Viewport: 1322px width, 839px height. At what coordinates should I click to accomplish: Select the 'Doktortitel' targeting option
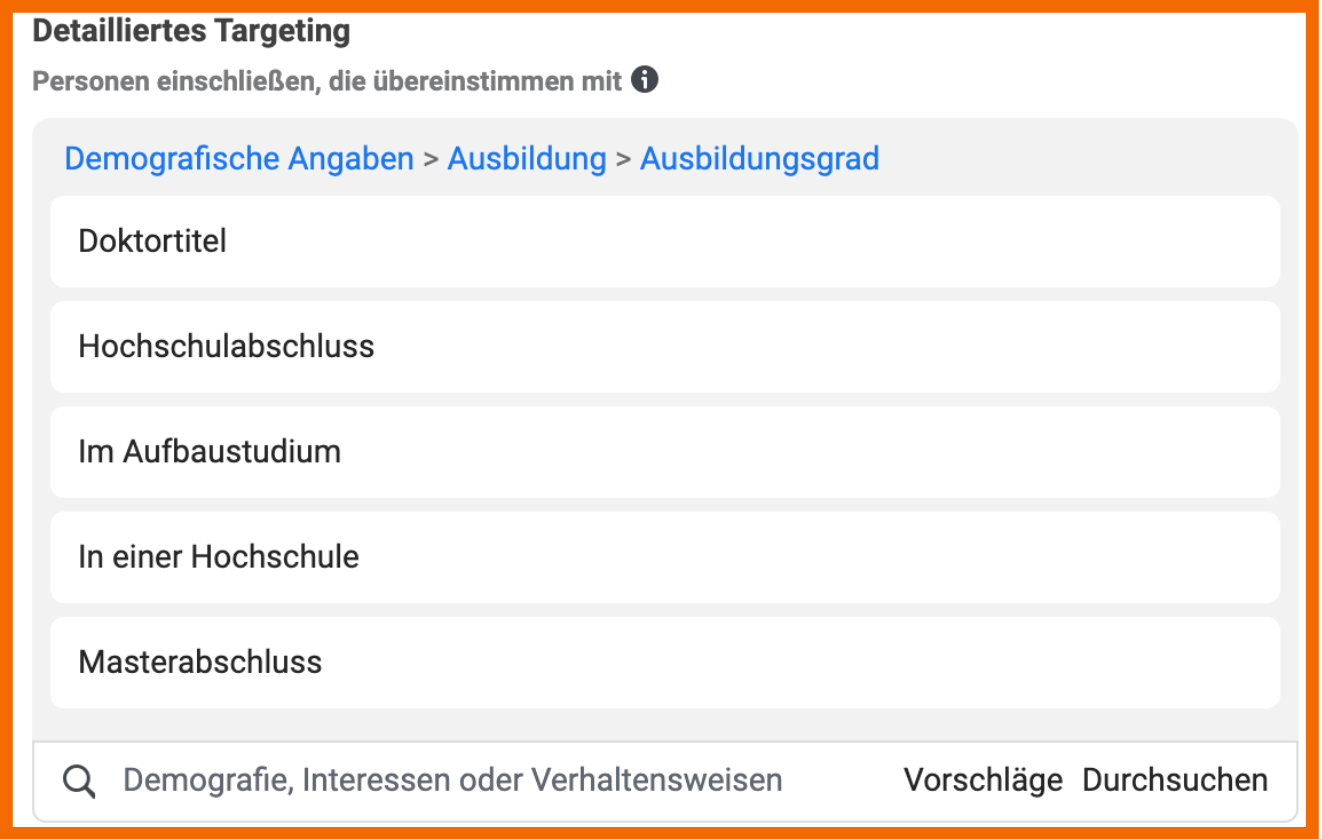(x=664, y=242)
